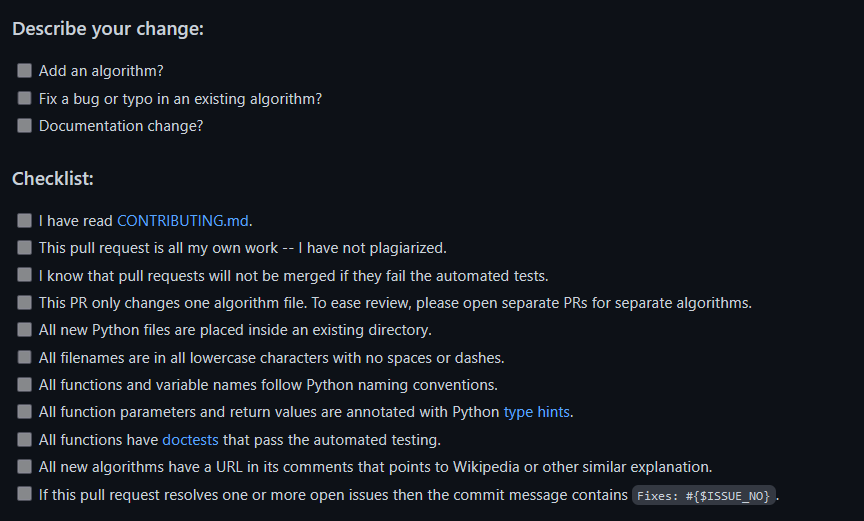Open the CONTRIBUTING.md link
864x521 pixels.
[x=182, y=221]
